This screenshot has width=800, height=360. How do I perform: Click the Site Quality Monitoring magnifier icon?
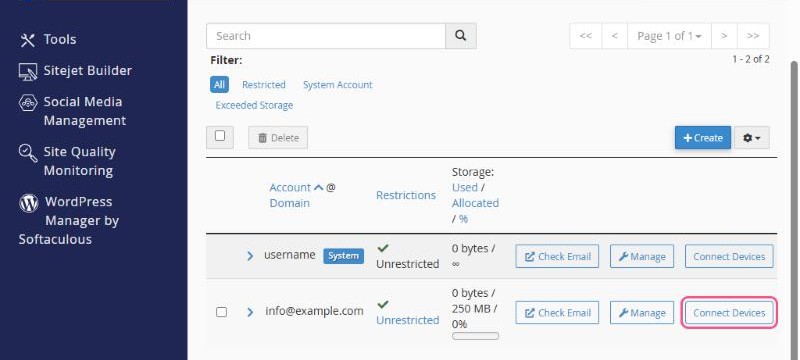coord(28,152)
